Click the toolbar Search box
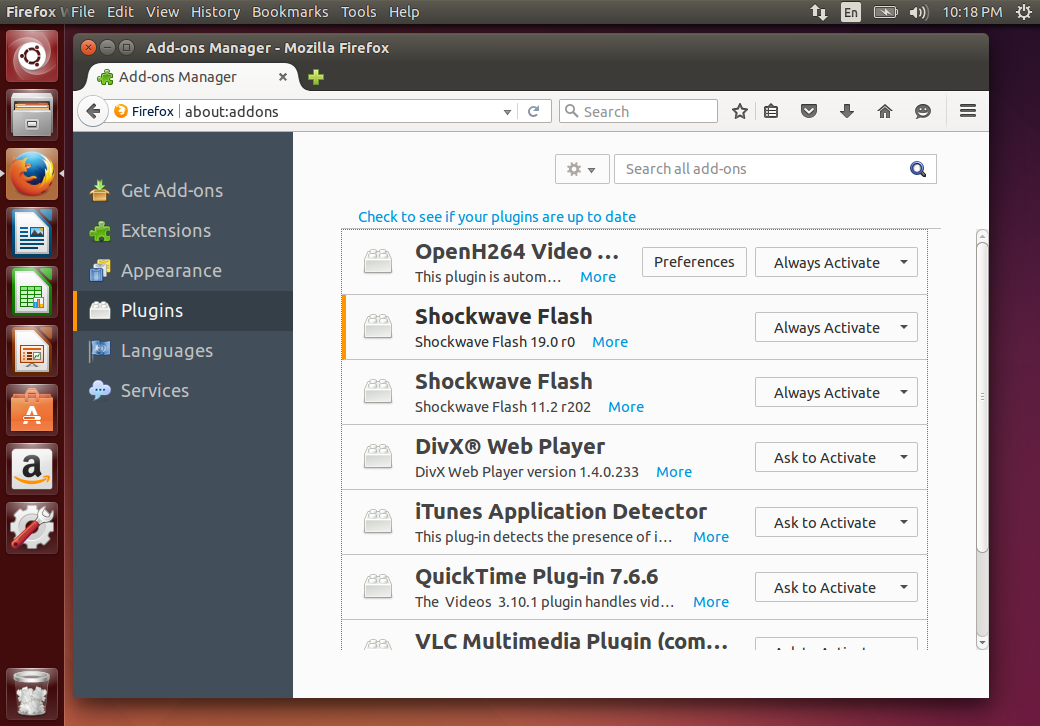 (x=639, y=111)
